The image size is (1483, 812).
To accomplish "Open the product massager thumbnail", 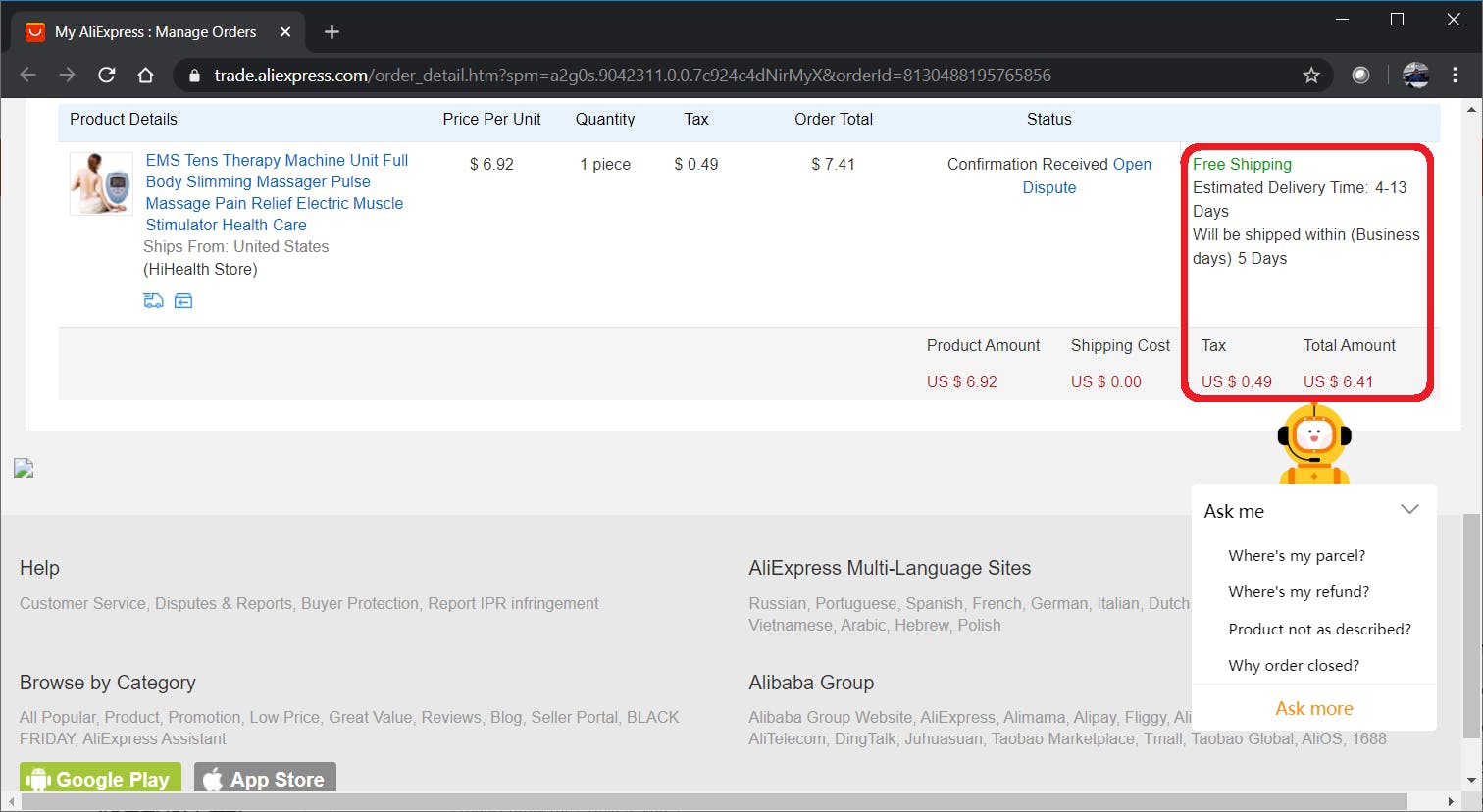I will click(x=101, y=183).
